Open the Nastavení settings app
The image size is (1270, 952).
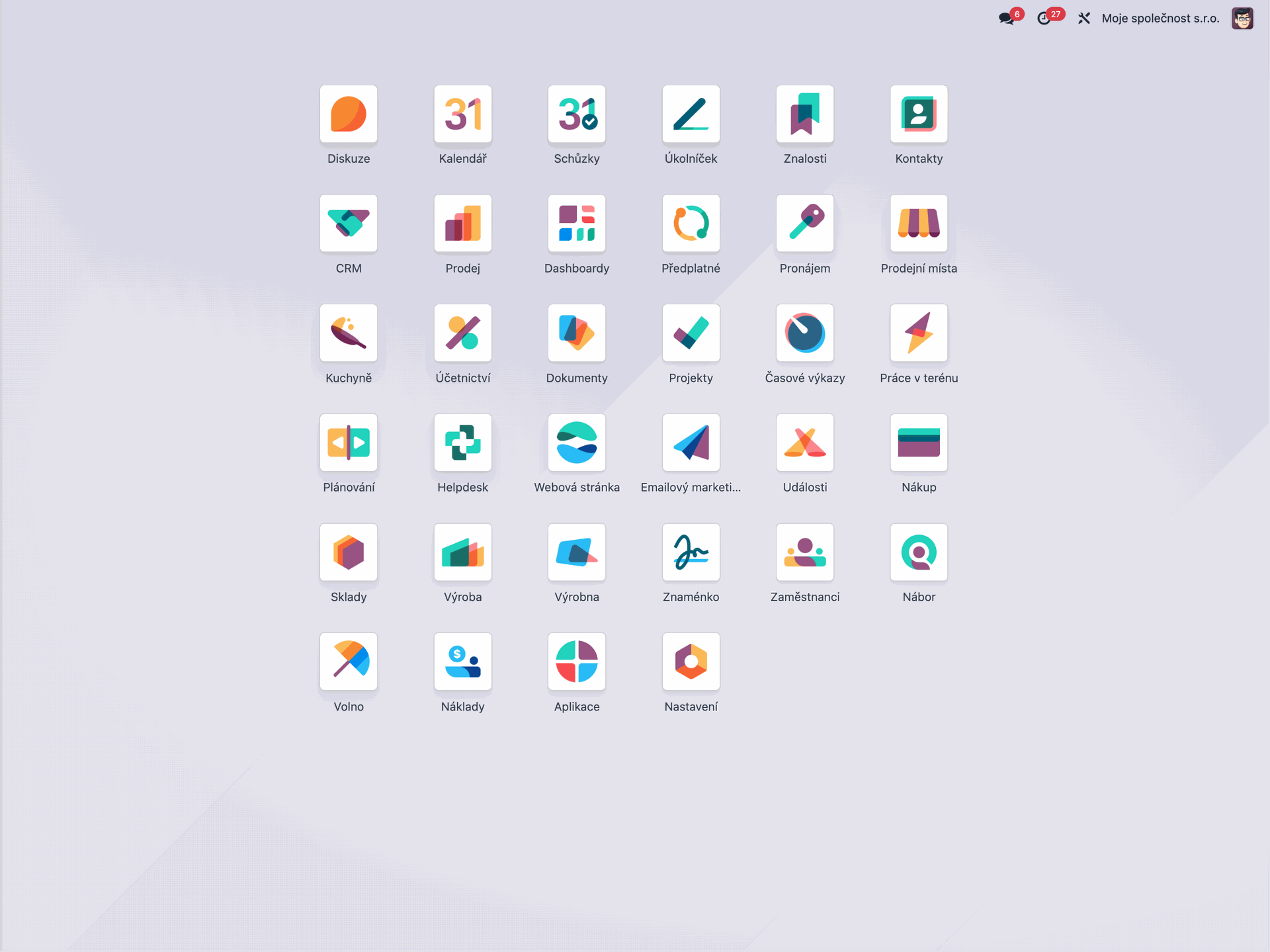coord(691,662)
